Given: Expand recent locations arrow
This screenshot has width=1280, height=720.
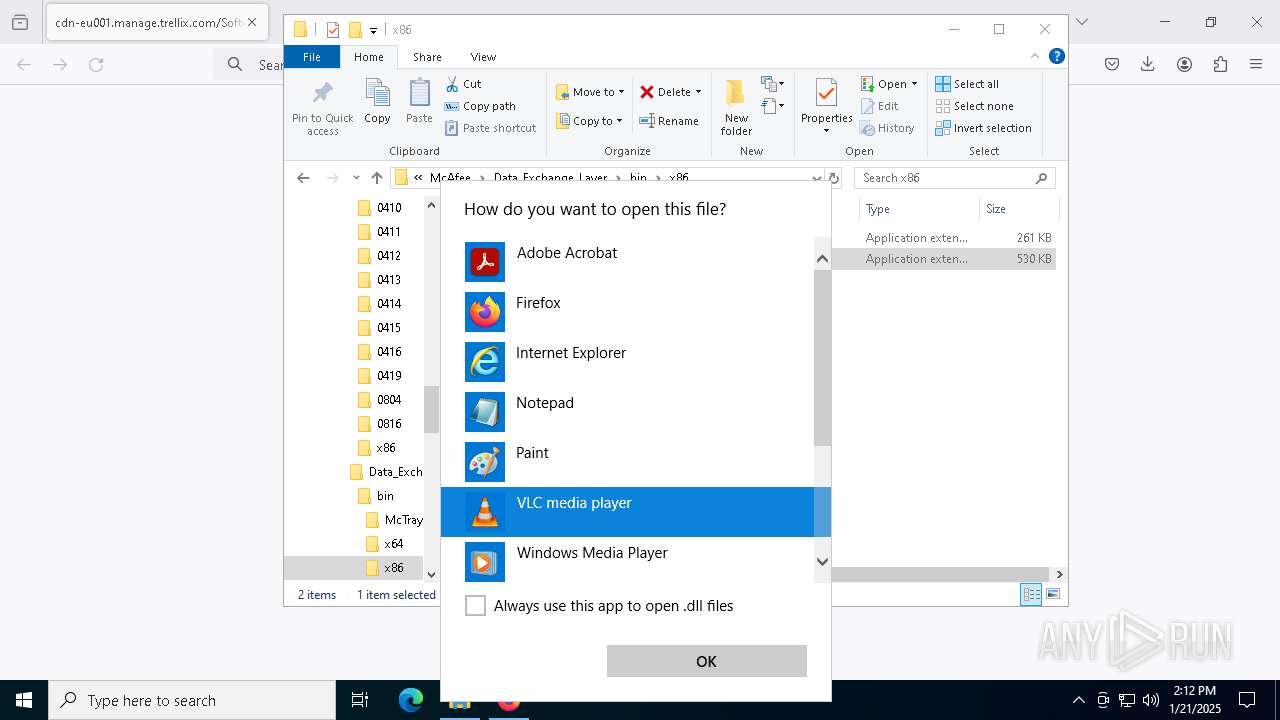Looking at the screenshot, I should 356,178.
